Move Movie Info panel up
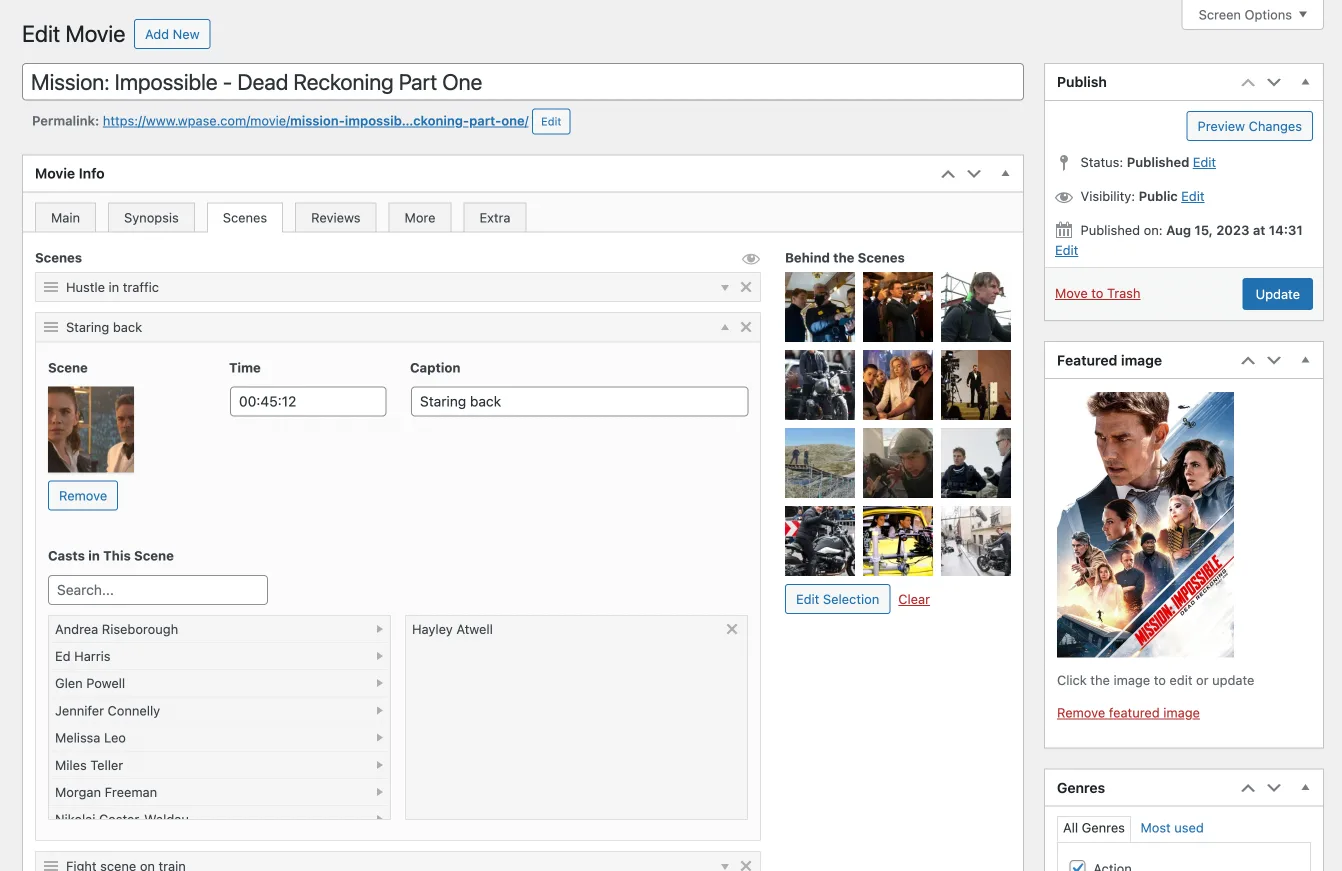This screenshot has width=1342, height=871. pos(948,174)
